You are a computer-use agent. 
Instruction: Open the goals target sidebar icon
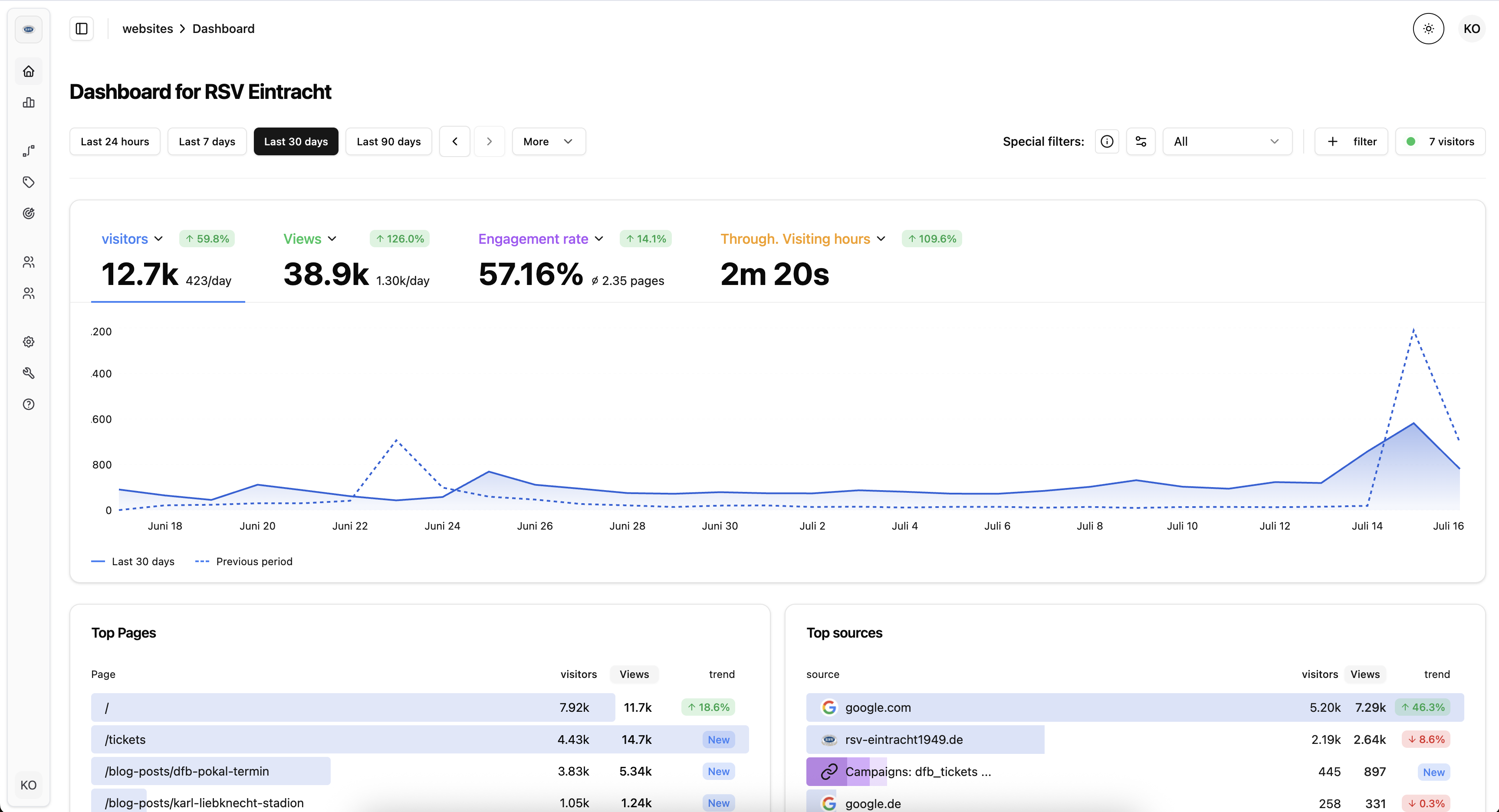tap(29, 213)
